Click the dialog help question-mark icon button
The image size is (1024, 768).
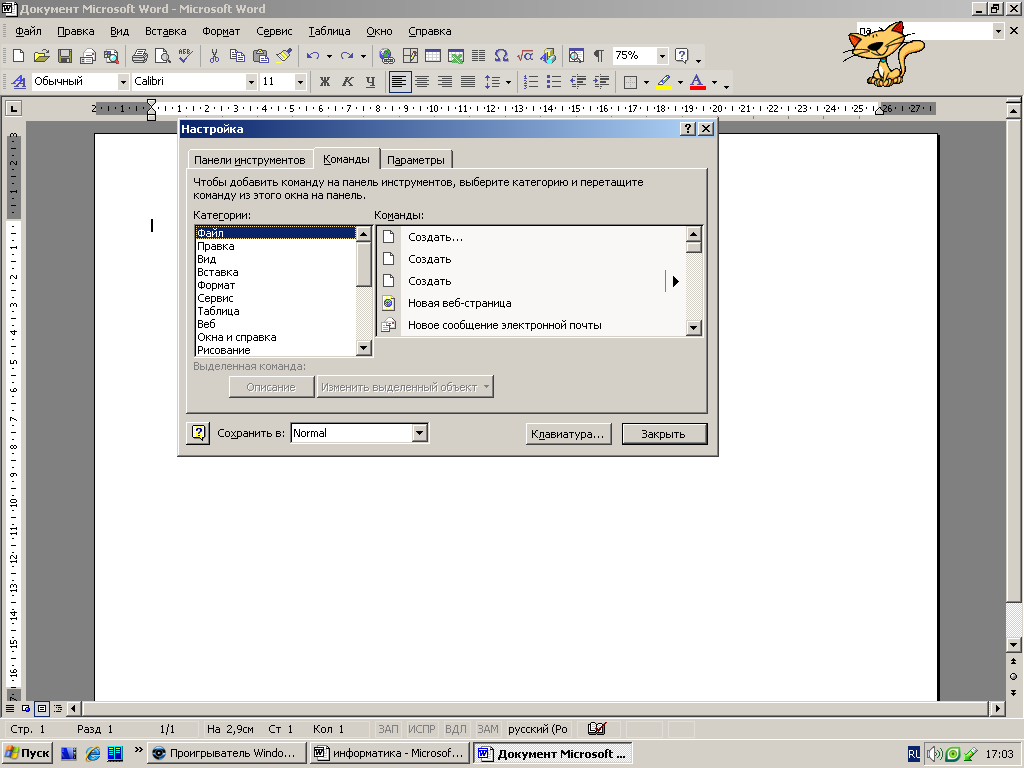pos(198,433)
